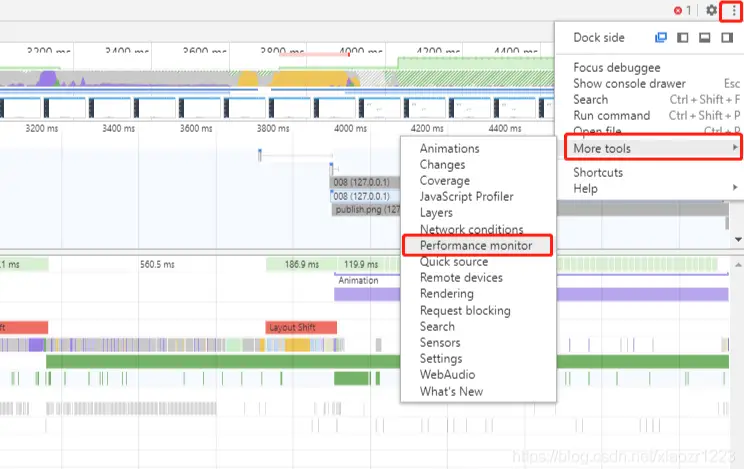This screenshot has width=744, height=469.
Task: Click the purple Animation track bar
Action: tap(367, 294)
